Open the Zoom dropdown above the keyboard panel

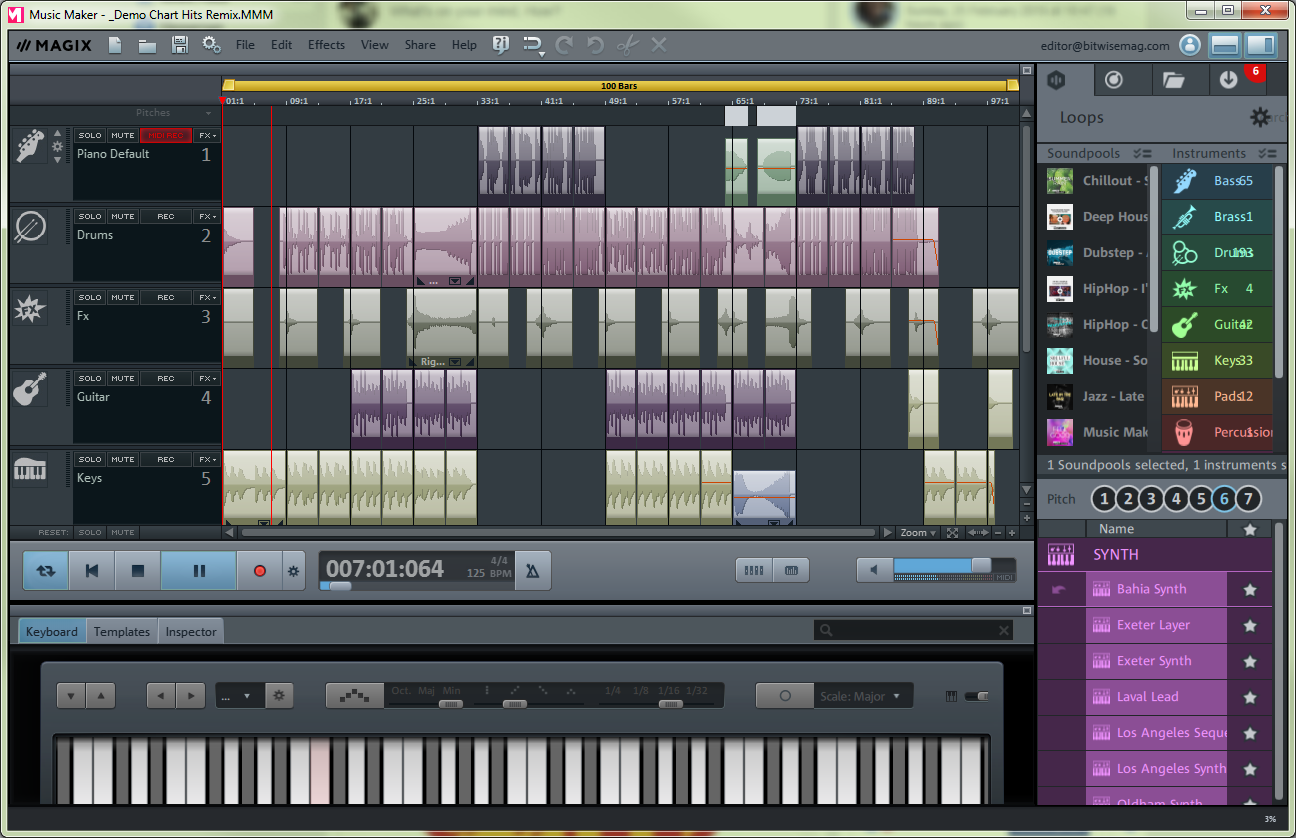point(916,532)
